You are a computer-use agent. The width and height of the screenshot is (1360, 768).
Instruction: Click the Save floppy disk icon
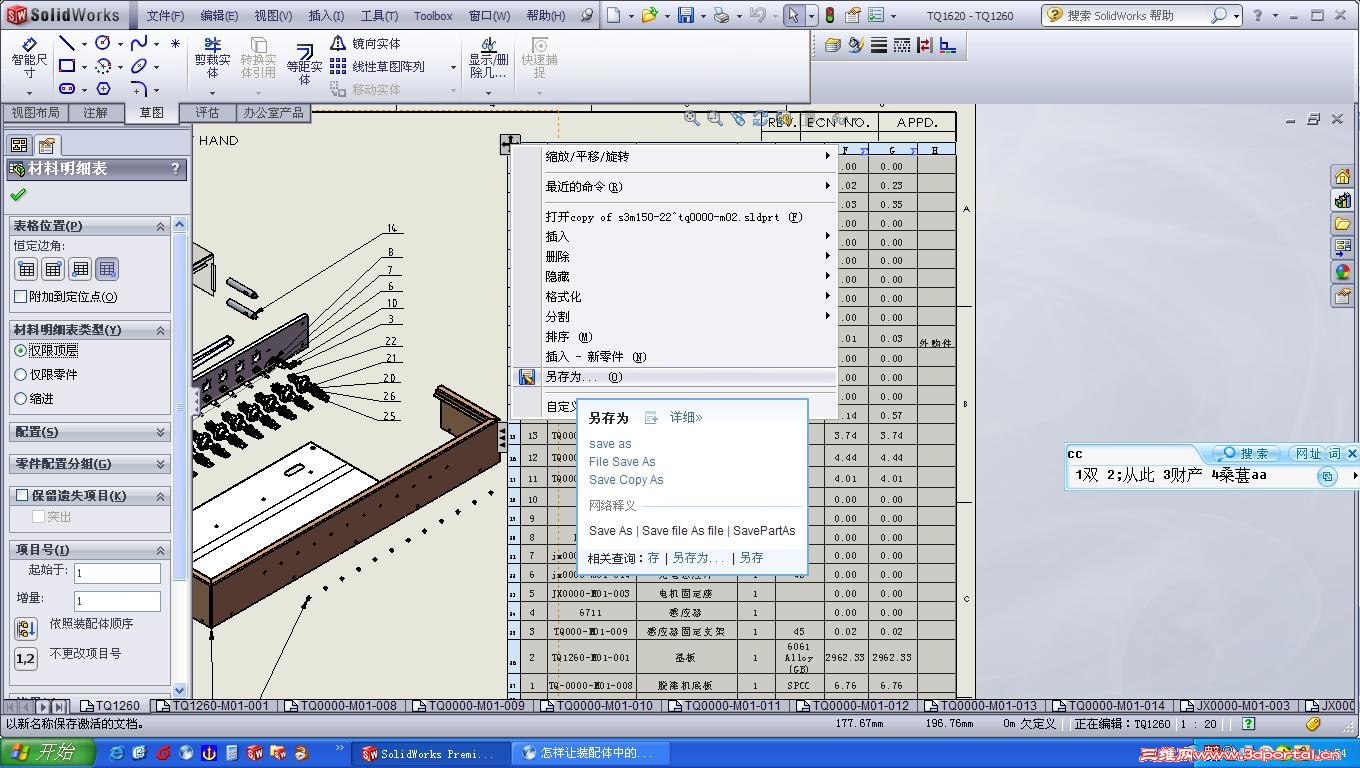click(686, 15)
